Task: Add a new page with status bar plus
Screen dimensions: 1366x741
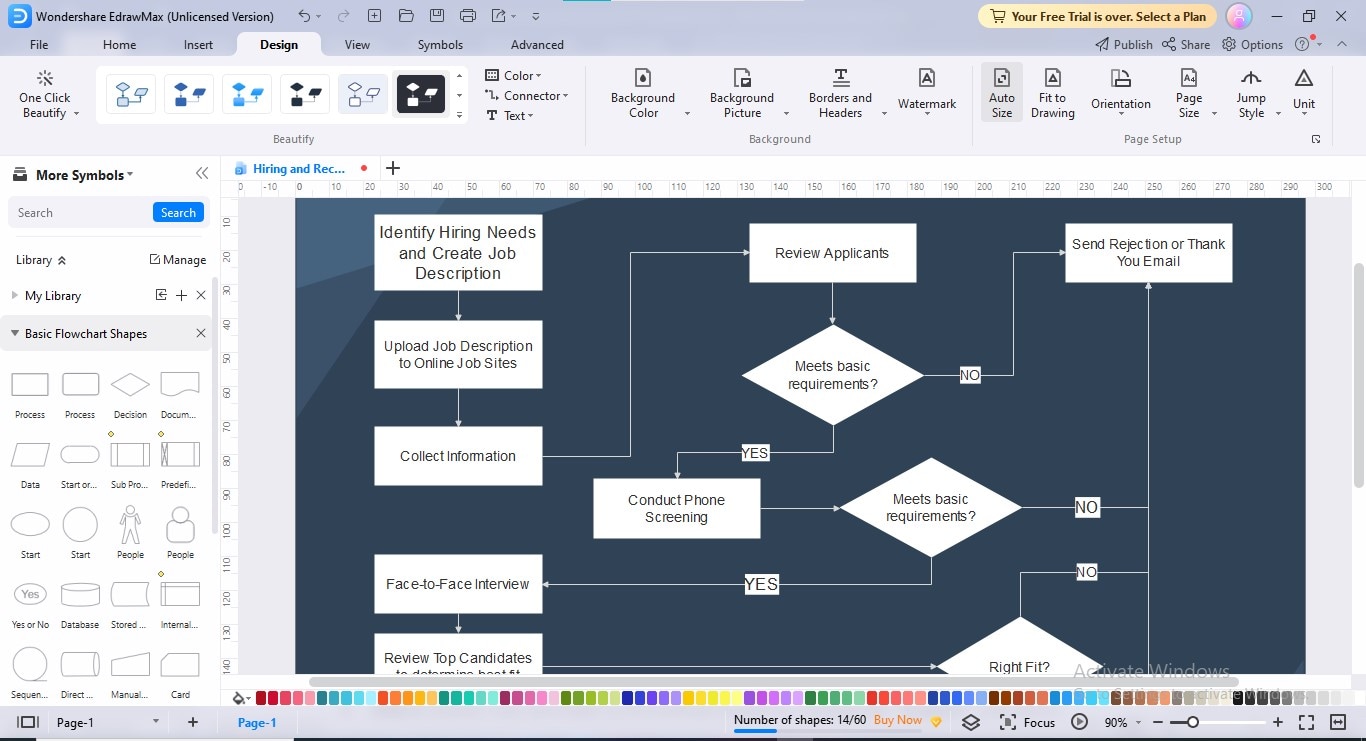Action: point(193,722)
